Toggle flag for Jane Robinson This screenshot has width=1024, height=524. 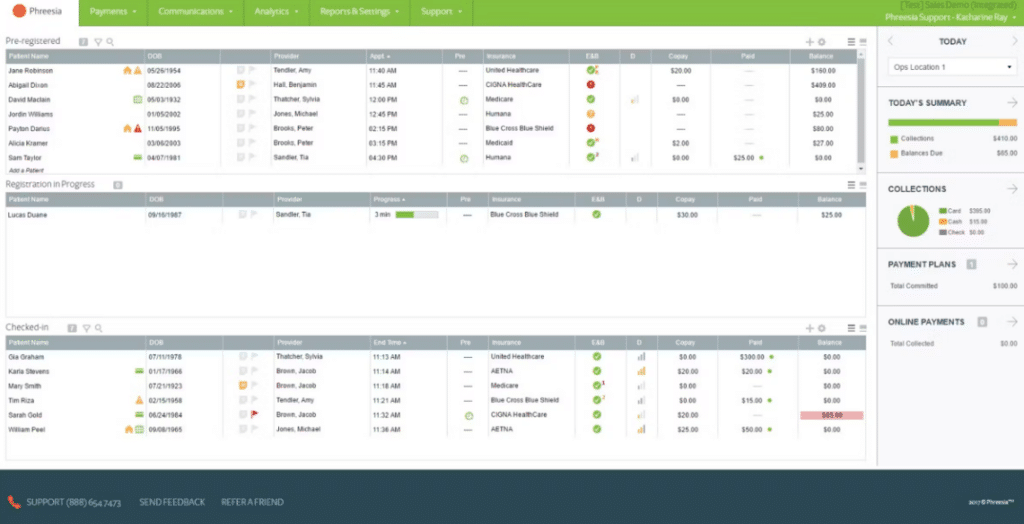pyautogui.click(x=251, y=70)
